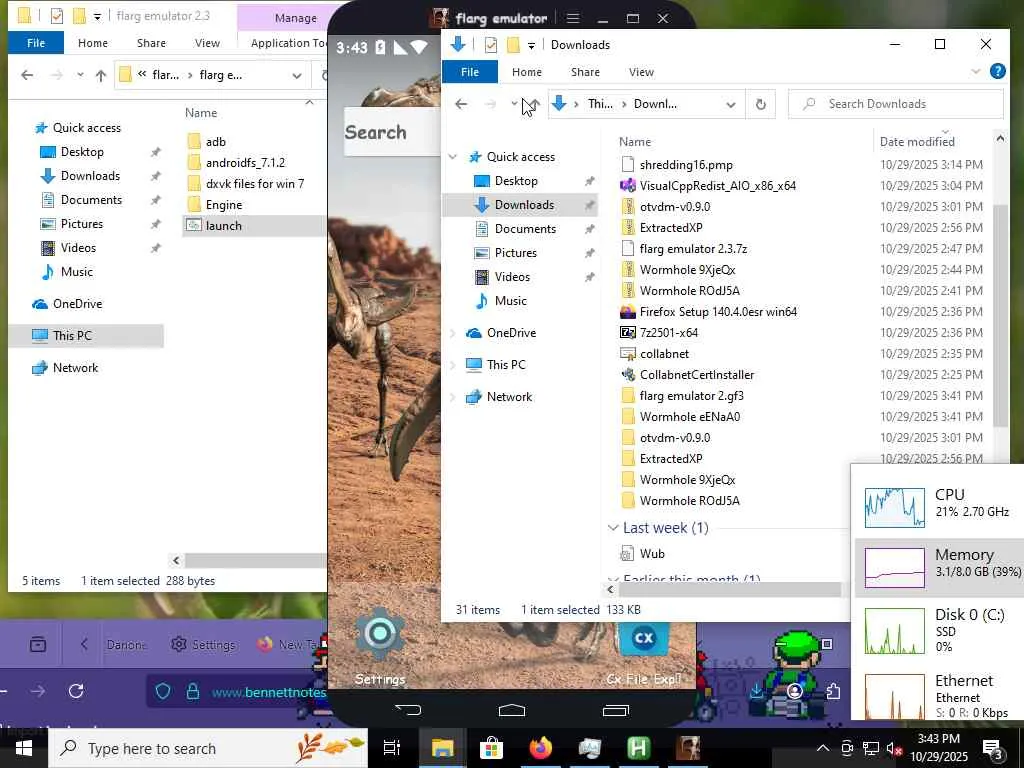Toggle properties checkmark in flarg emulator 2.3 title bar

click(x=57, y=16)
